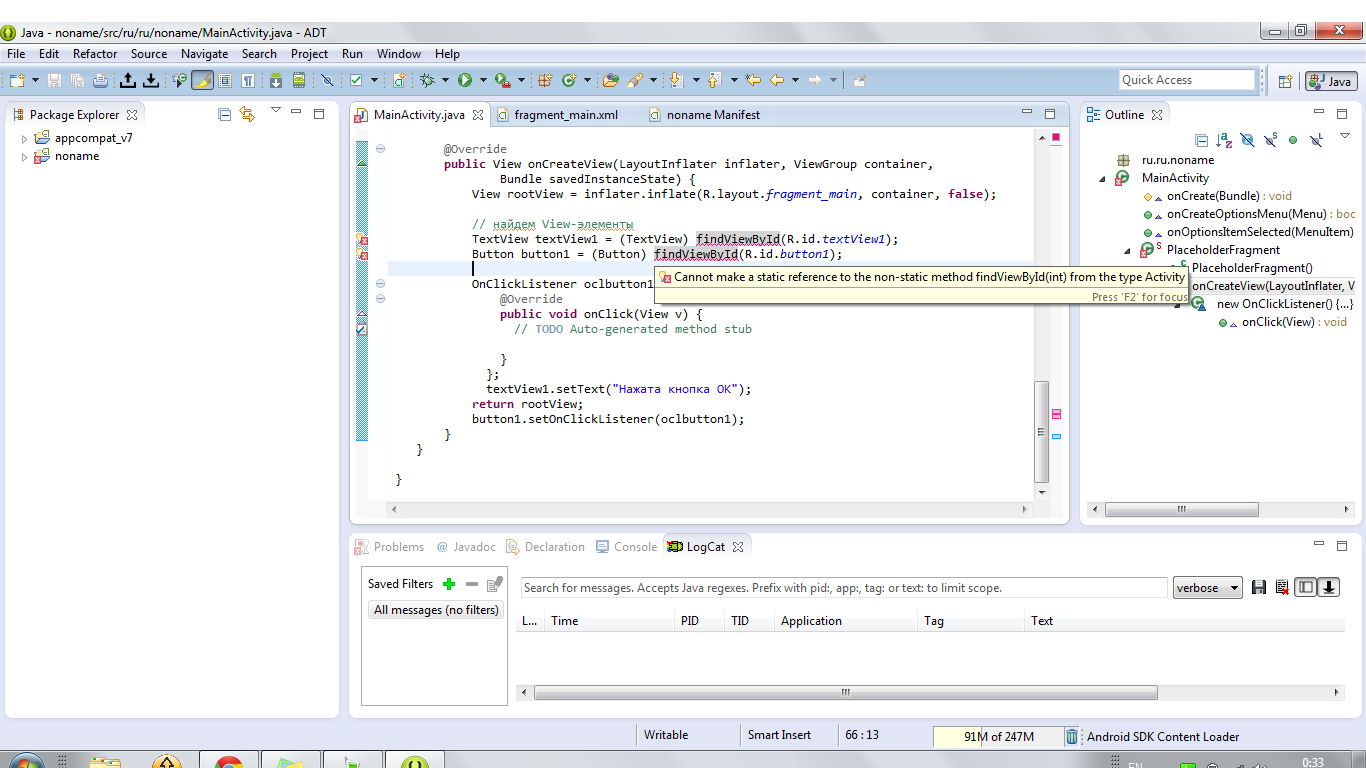Toggle Link with Editor in Package Explorer

(247, 115)
